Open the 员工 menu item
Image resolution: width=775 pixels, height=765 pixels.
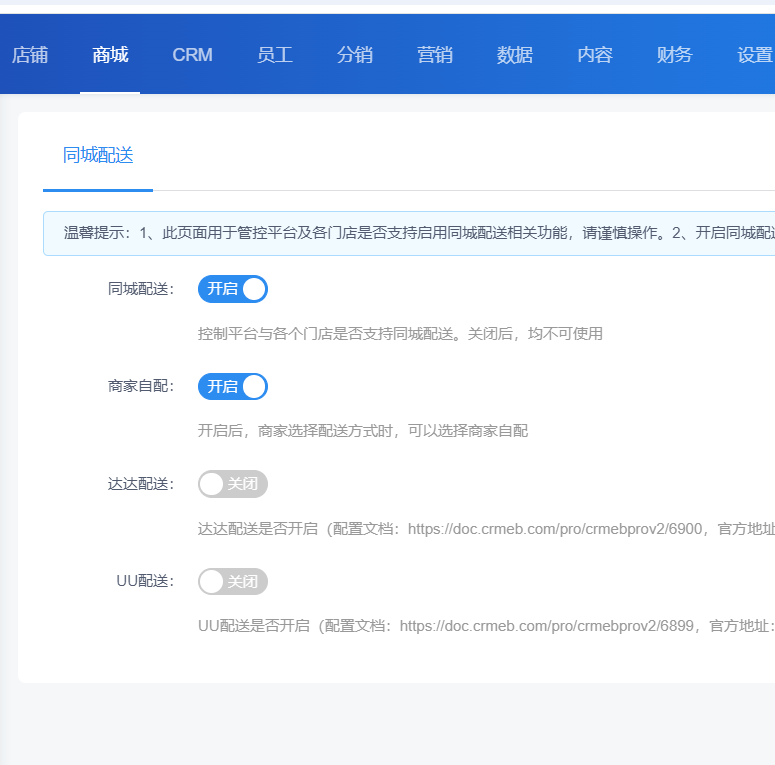[x=275, y=55]
